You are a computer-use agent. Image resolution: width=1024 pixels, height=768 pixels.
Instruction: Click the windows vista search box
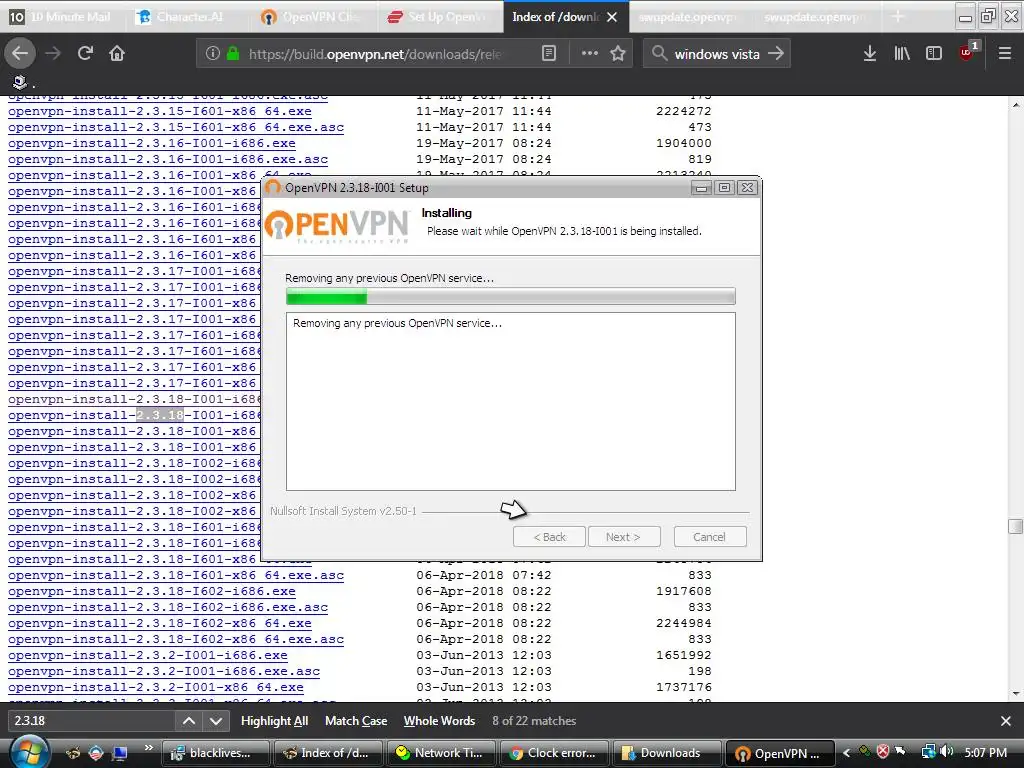coord(717,54)
